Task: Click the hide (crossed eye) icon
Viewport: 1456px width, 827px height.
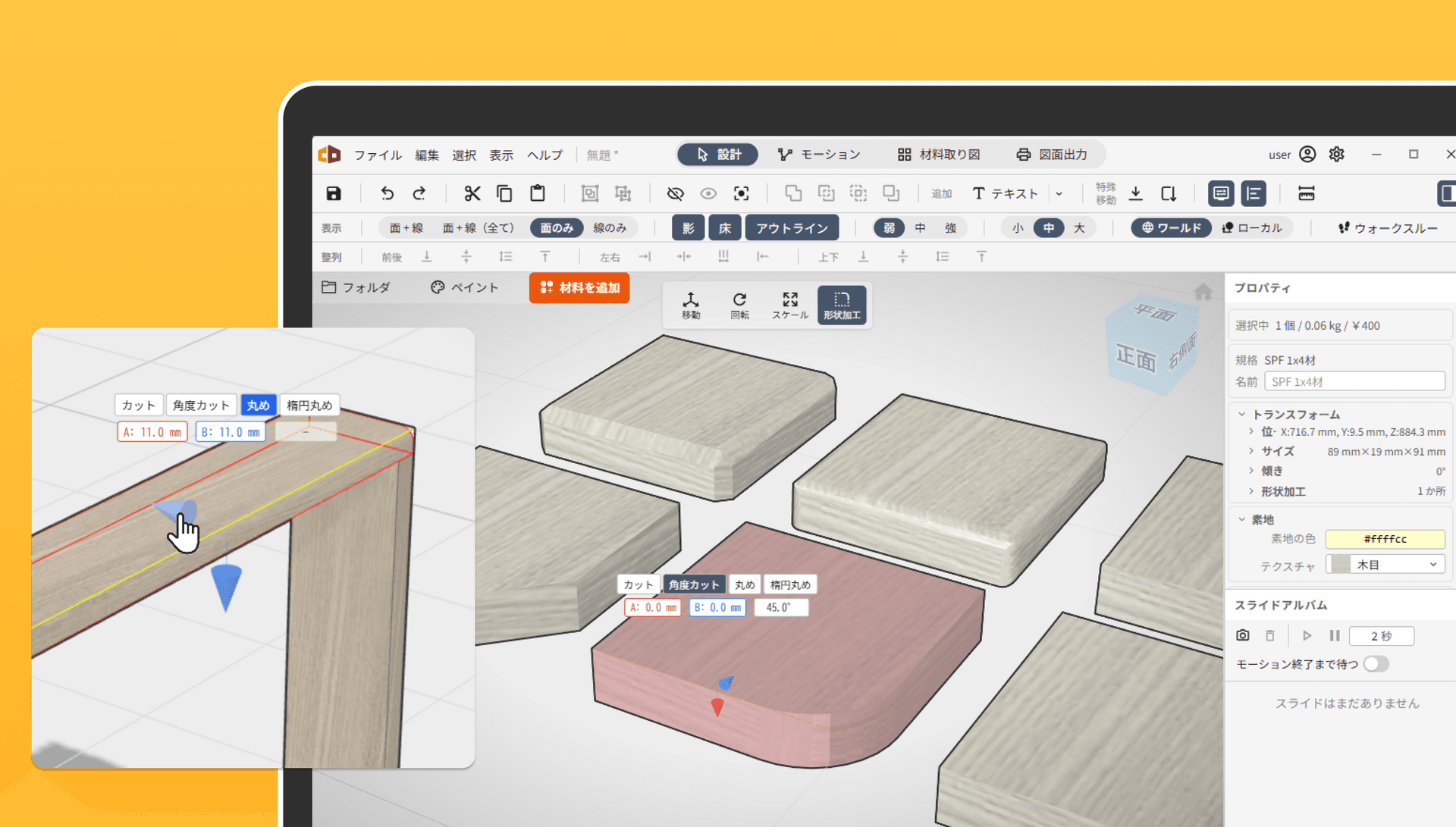Action: (675, 193)
